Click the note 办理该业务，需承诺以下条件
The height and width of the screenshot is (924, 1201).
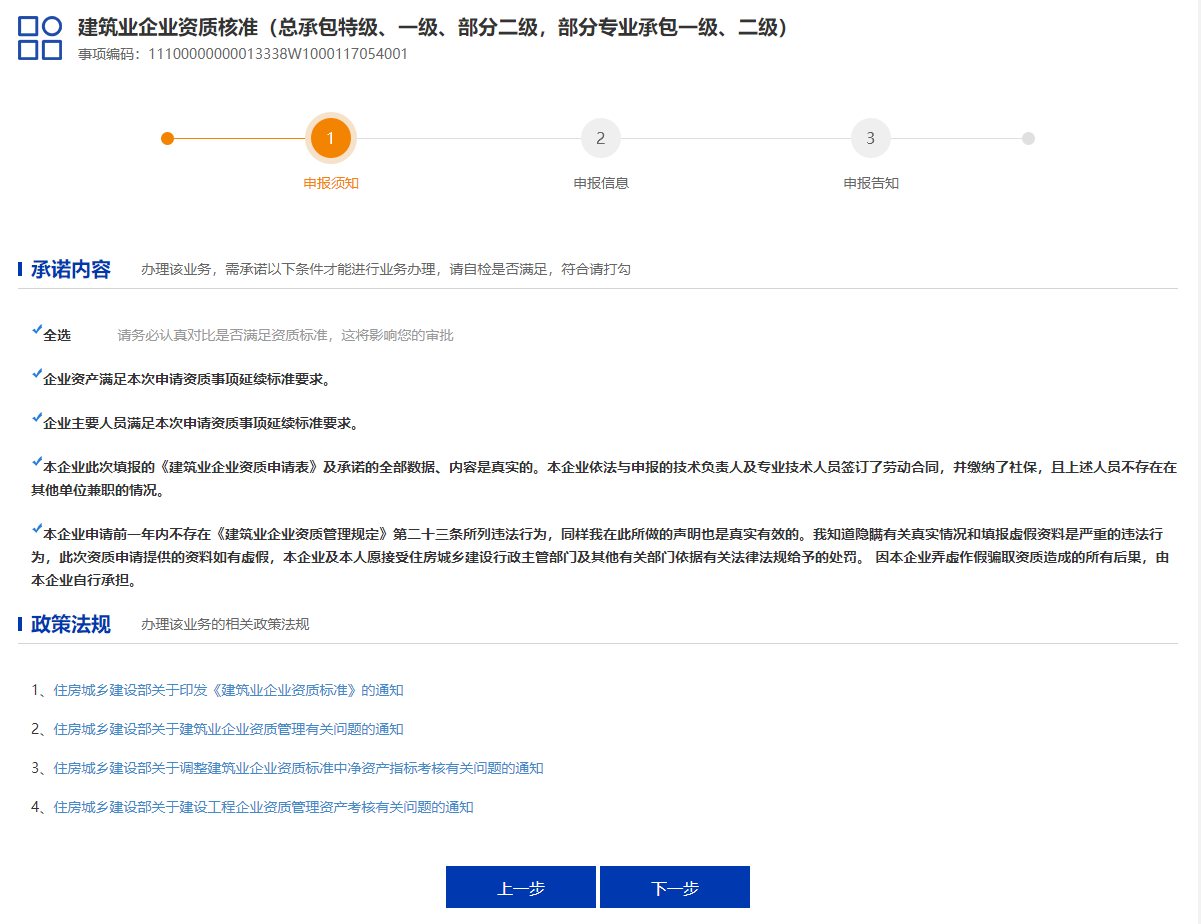tap(386, 269)
